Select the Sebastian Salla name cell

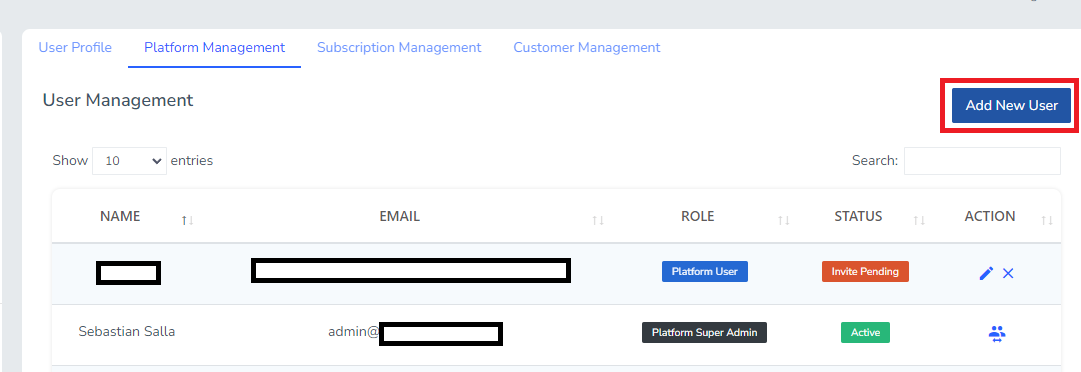click(x=127, y=331)
